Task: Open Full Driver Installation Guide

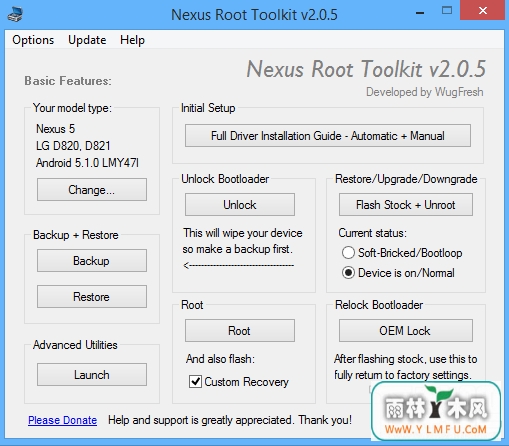Action: pos(328,136)
